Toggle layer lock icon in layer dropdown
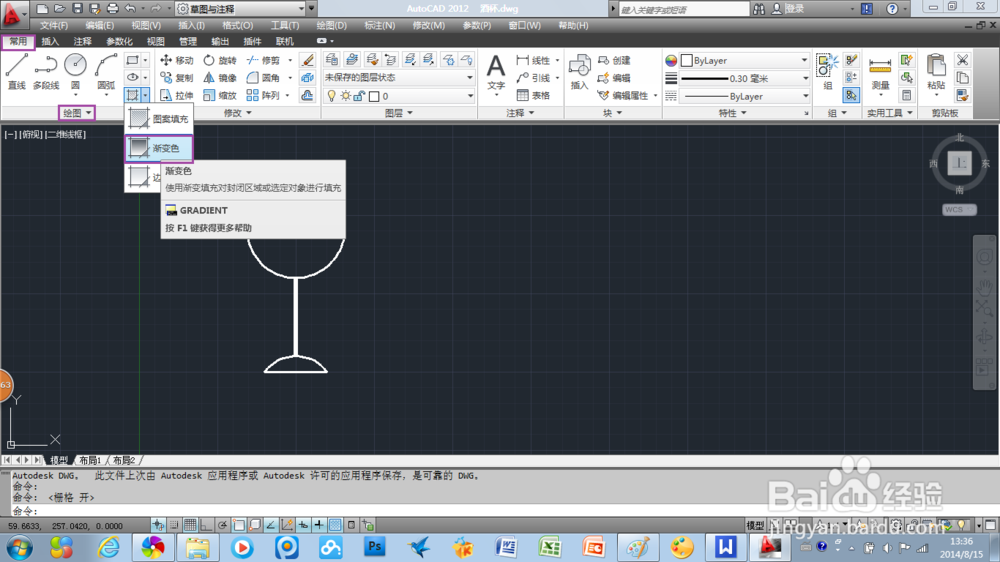The image size is (1000, 562). click(359, 96)
